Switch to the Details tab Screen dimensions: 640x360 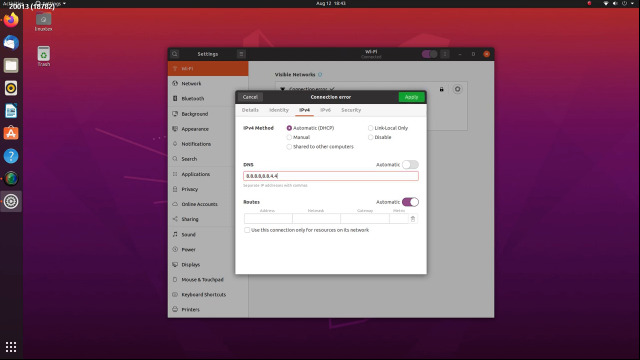tap(250, 110)
